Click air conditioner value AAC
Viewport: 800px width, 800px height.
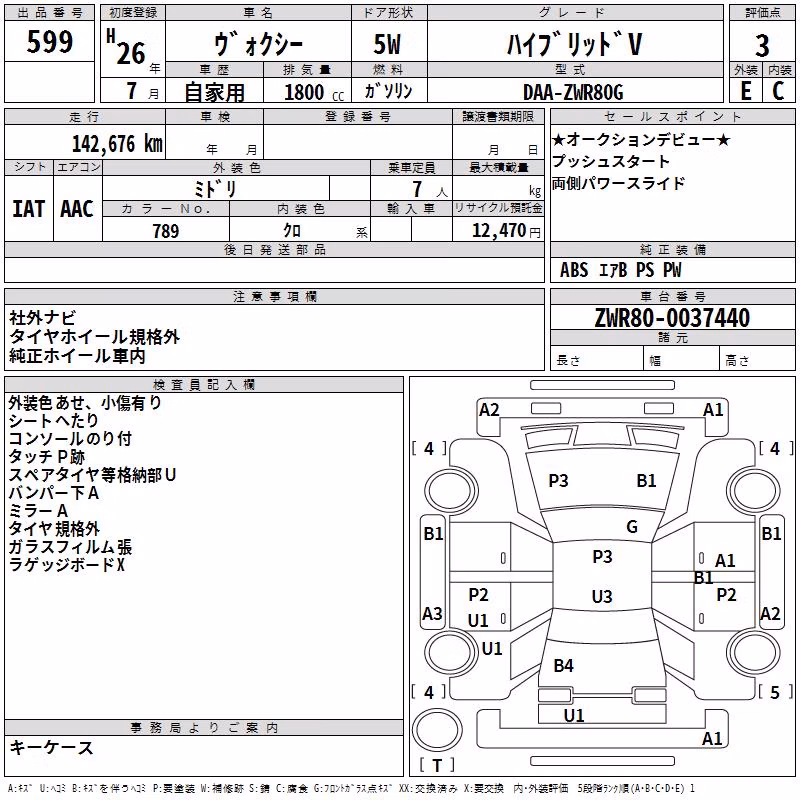pyautogui.click(x=77, y=209)
